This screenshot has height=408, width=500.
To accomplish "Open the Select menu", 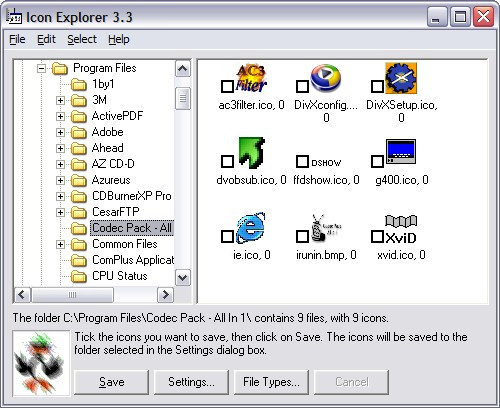I will pyautogui.click(x=82, y=39).
